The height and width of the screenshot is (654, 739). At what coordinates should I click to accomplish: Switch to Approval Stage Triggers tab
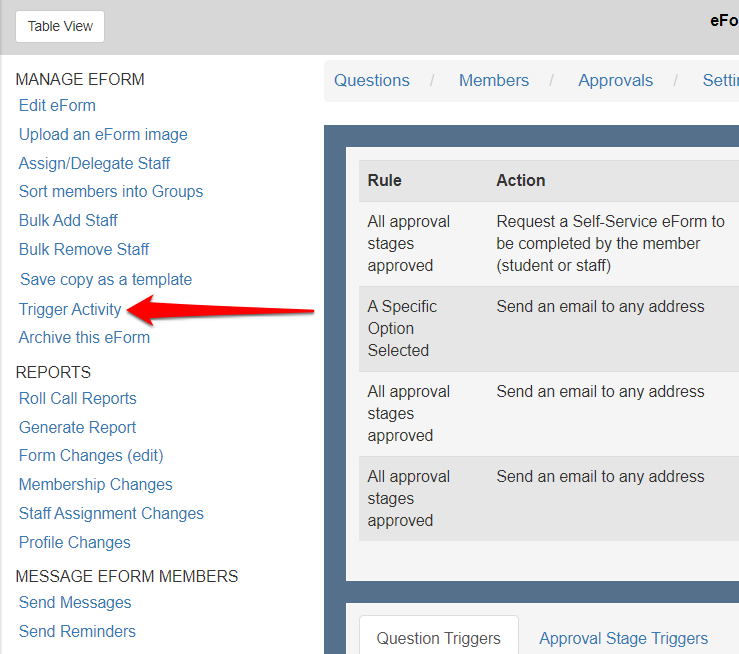pos(623,638)
